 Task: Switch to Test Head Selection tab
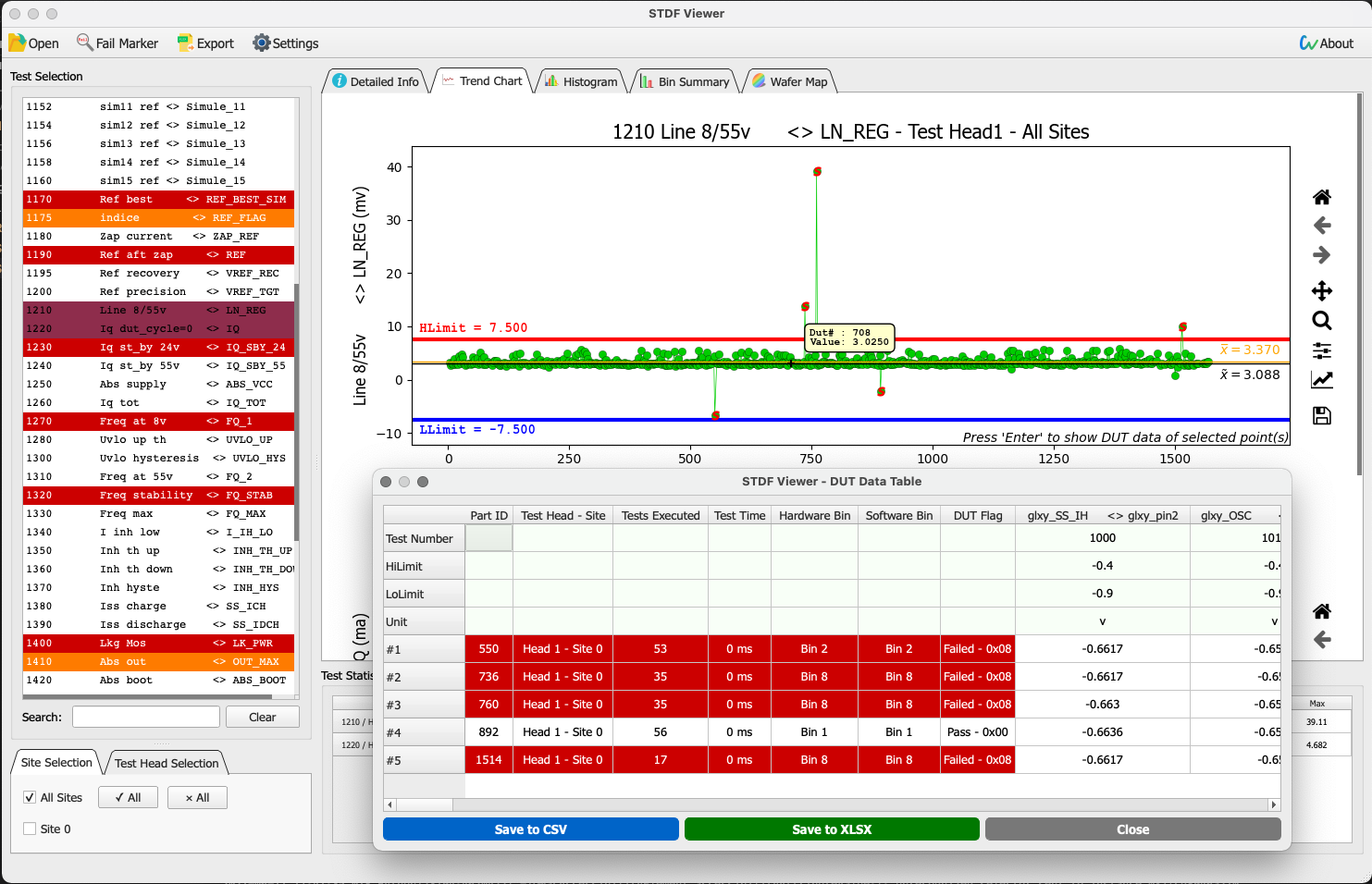click(167, 763)
